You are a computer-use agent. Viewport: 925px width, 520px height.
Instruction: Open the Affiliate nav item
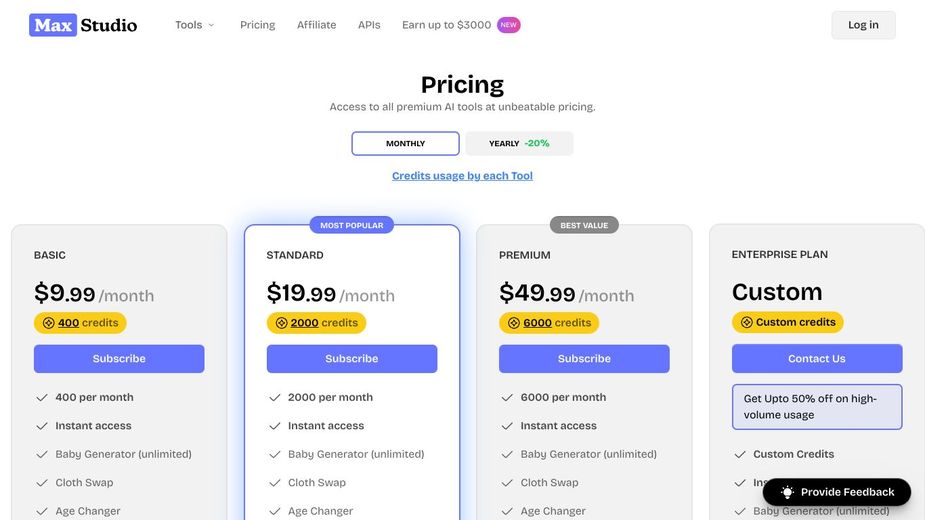tap(316, 25)
